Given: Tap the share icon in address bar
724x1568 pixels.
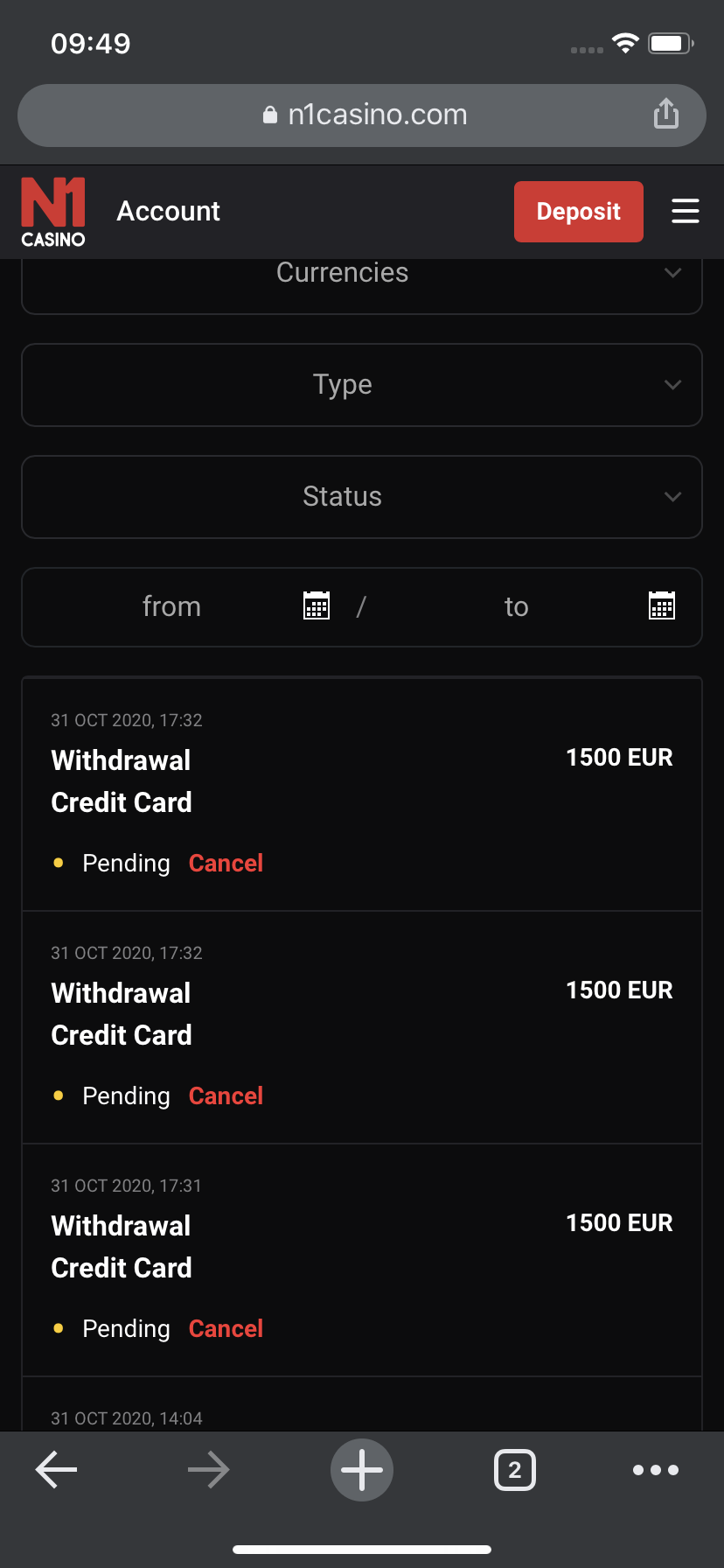Looking at the screenshot, I should [666, 114].
